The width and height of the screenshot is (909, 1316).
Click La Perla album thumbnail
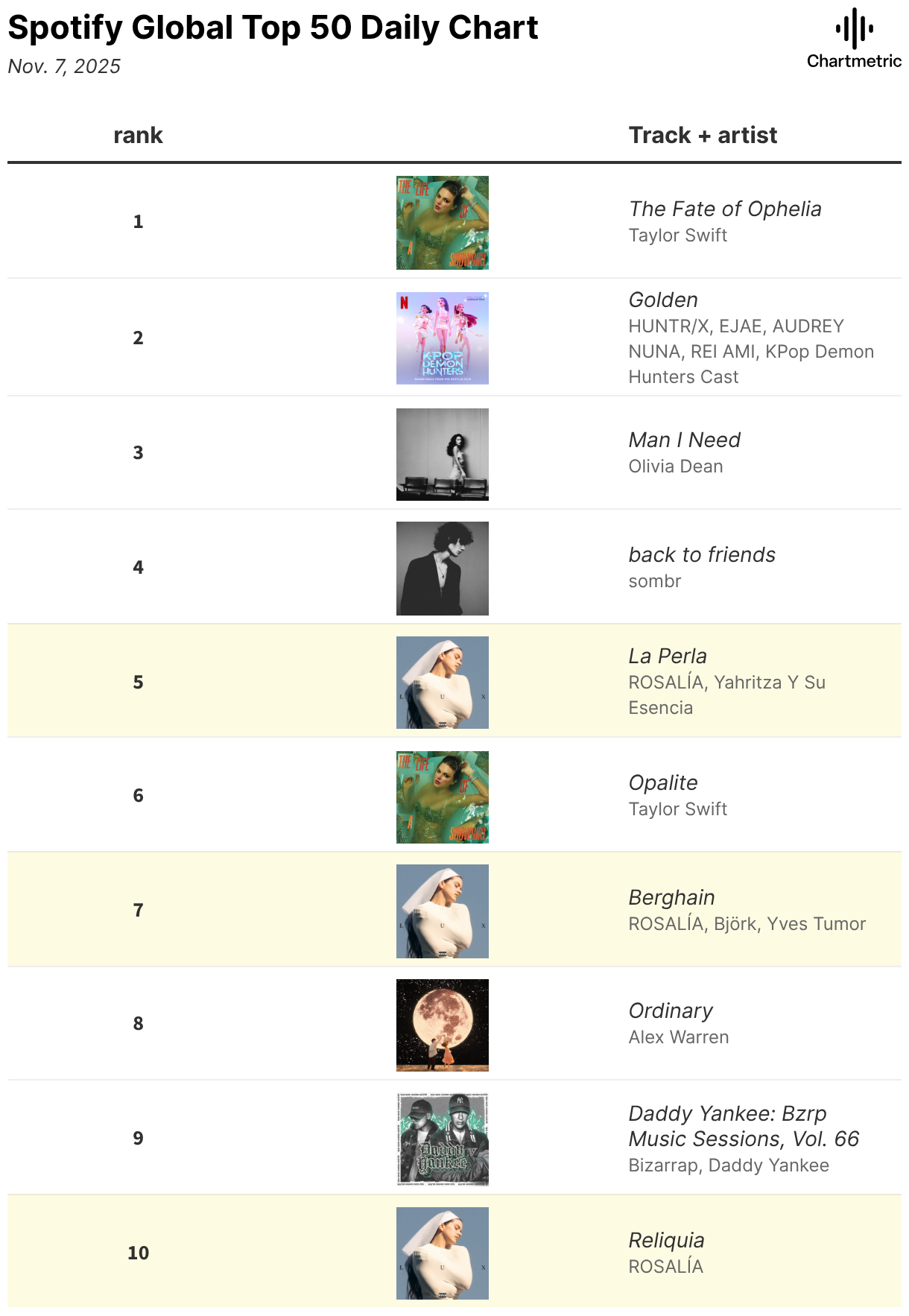443,683
